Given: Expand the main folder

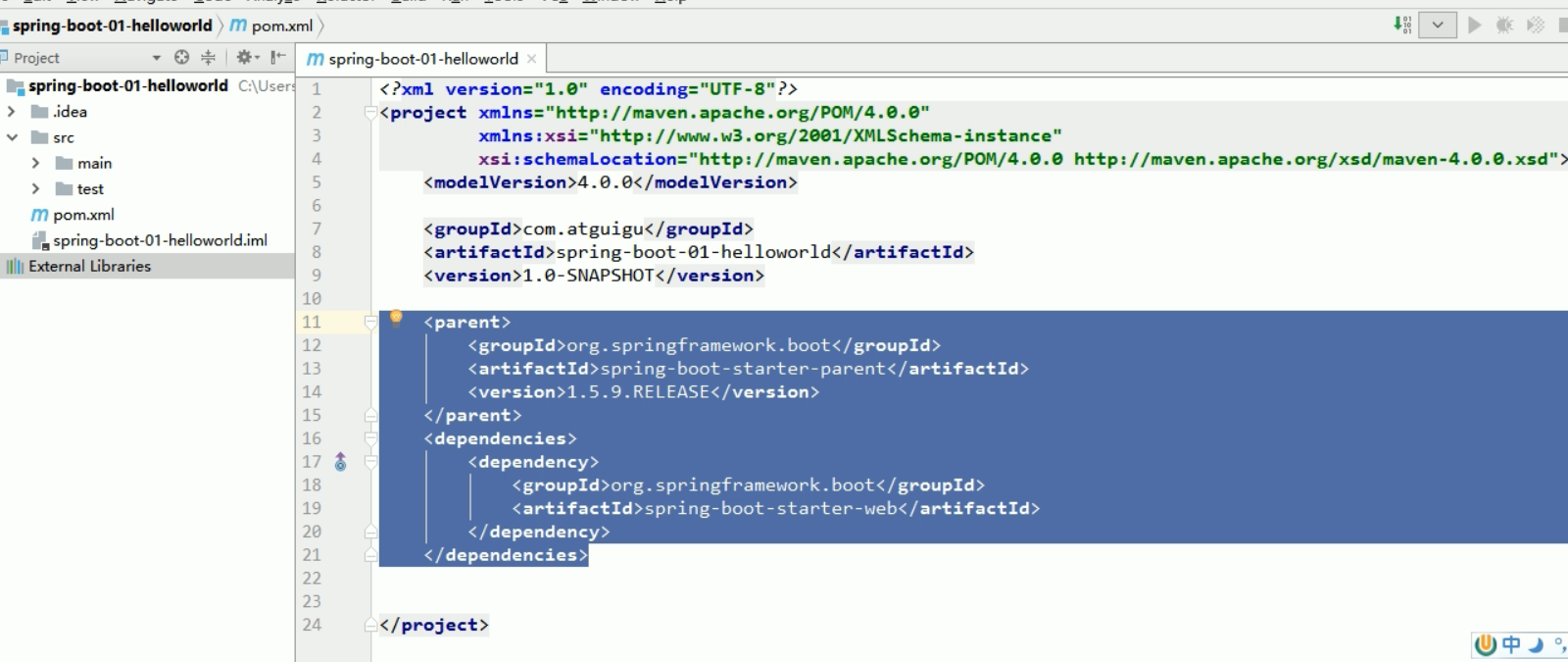Looking at the screenshot, I should [x=36, y=163].
